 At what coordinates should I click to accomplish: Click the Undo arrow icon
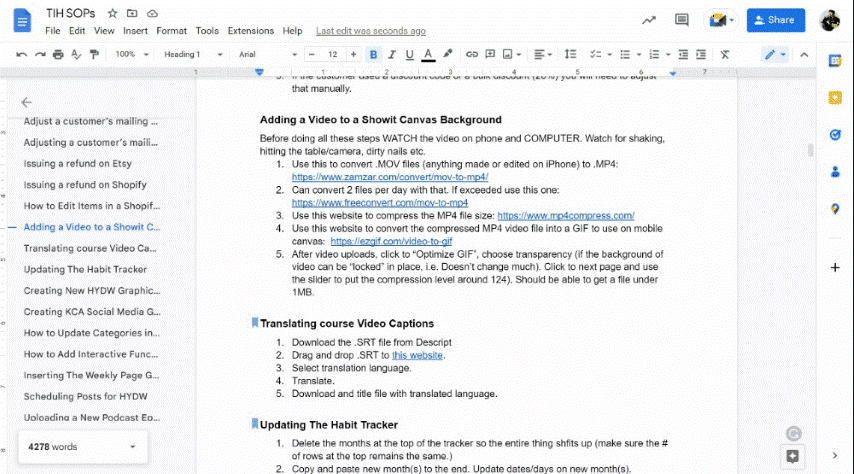point(21,54)
